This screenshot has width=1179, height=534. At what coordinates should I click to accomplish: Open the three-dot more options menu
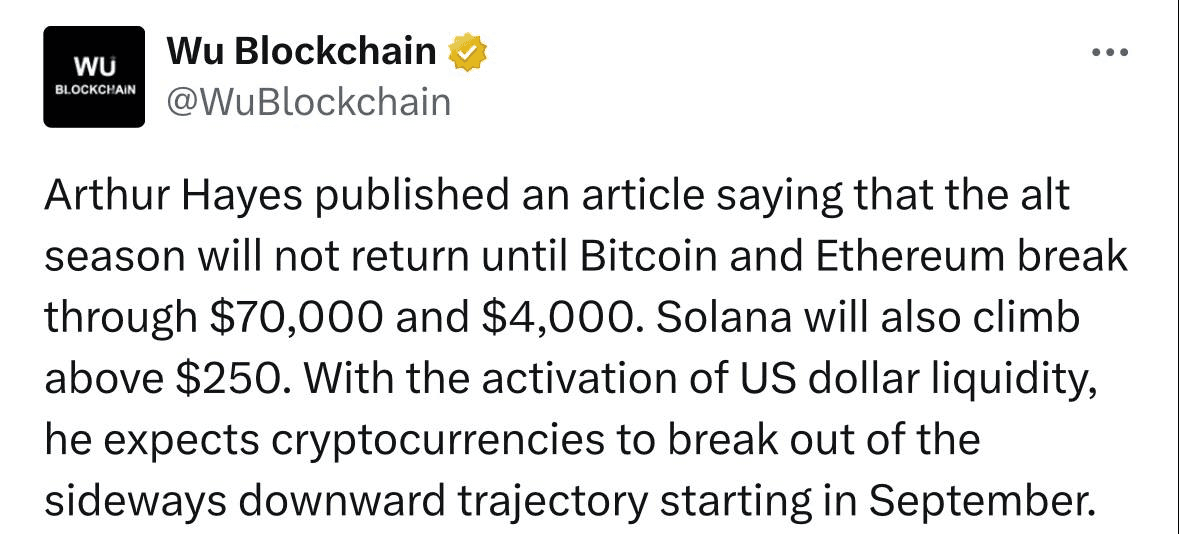pos(1111,53)
